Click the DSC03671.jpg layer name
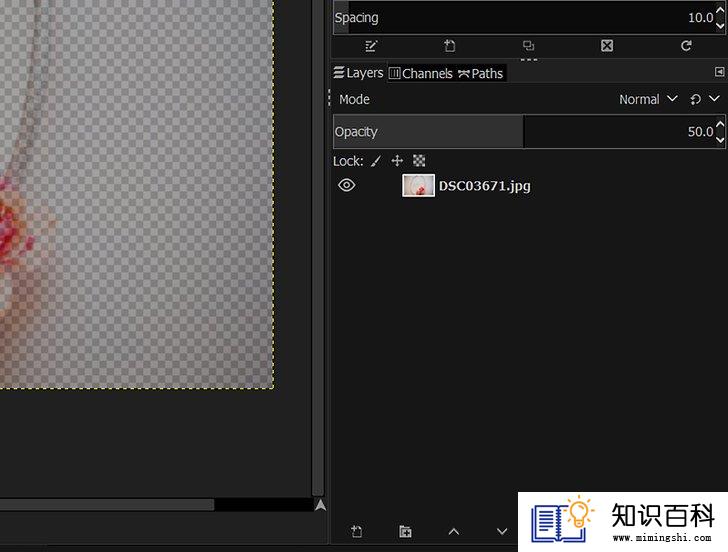This screenshot has height=552, width=728. click(x=485, y=186)
